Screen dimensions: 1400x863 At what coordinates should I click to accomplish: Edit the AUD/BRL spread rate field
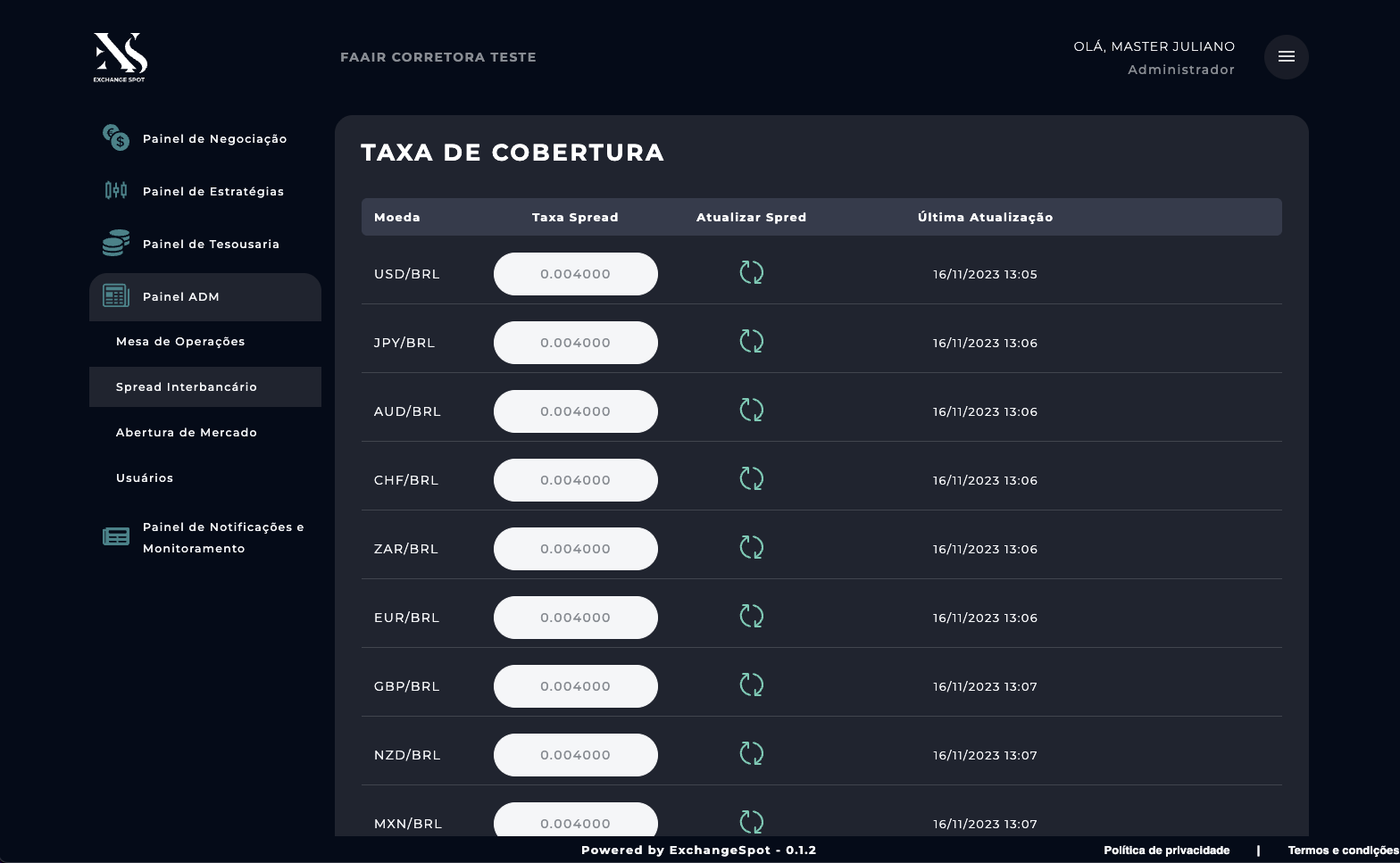[x=576, y=411]
